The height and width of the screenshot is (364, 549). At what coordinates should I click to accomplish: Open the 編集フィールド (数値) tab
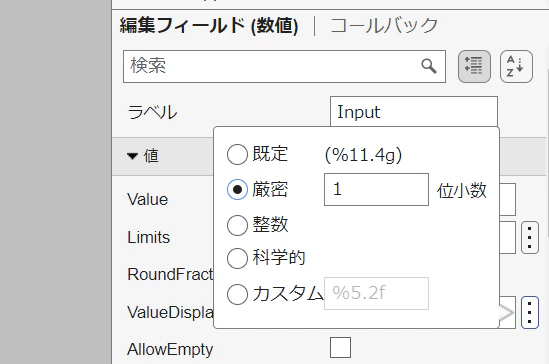click(x=209, y=26)
